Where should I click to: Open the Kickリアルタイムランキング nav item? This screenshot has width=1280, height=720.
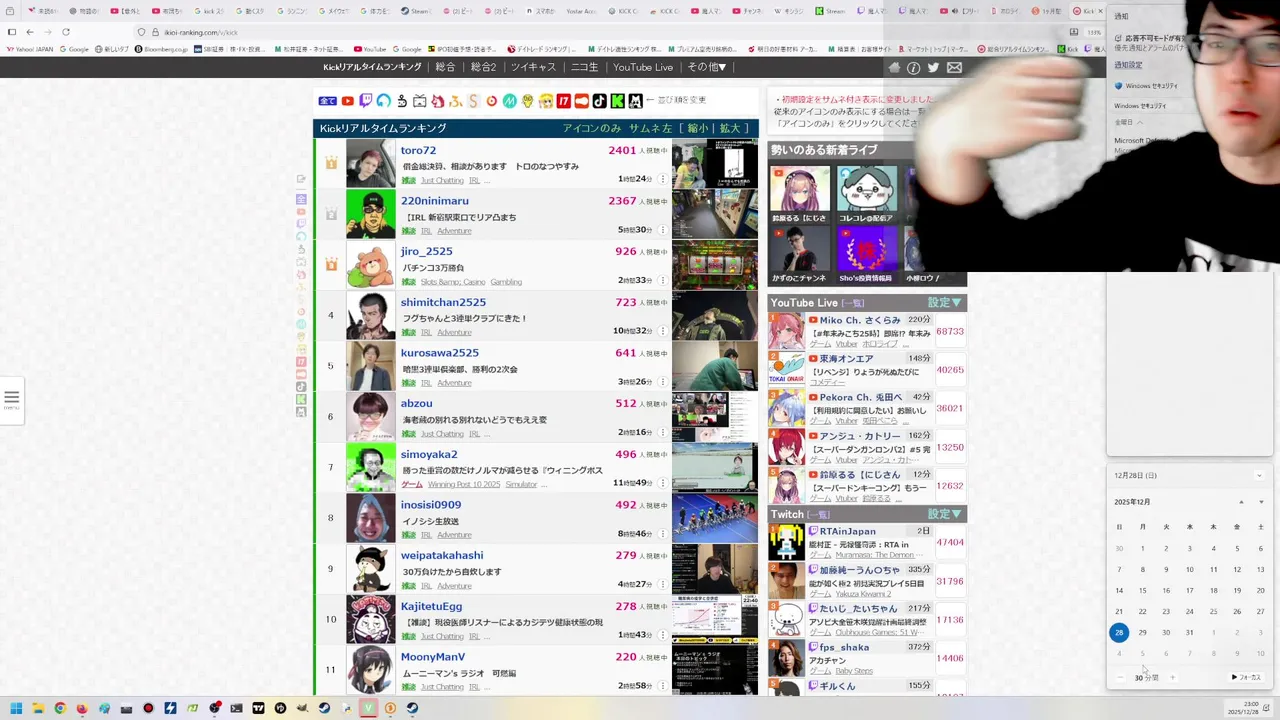372,67
